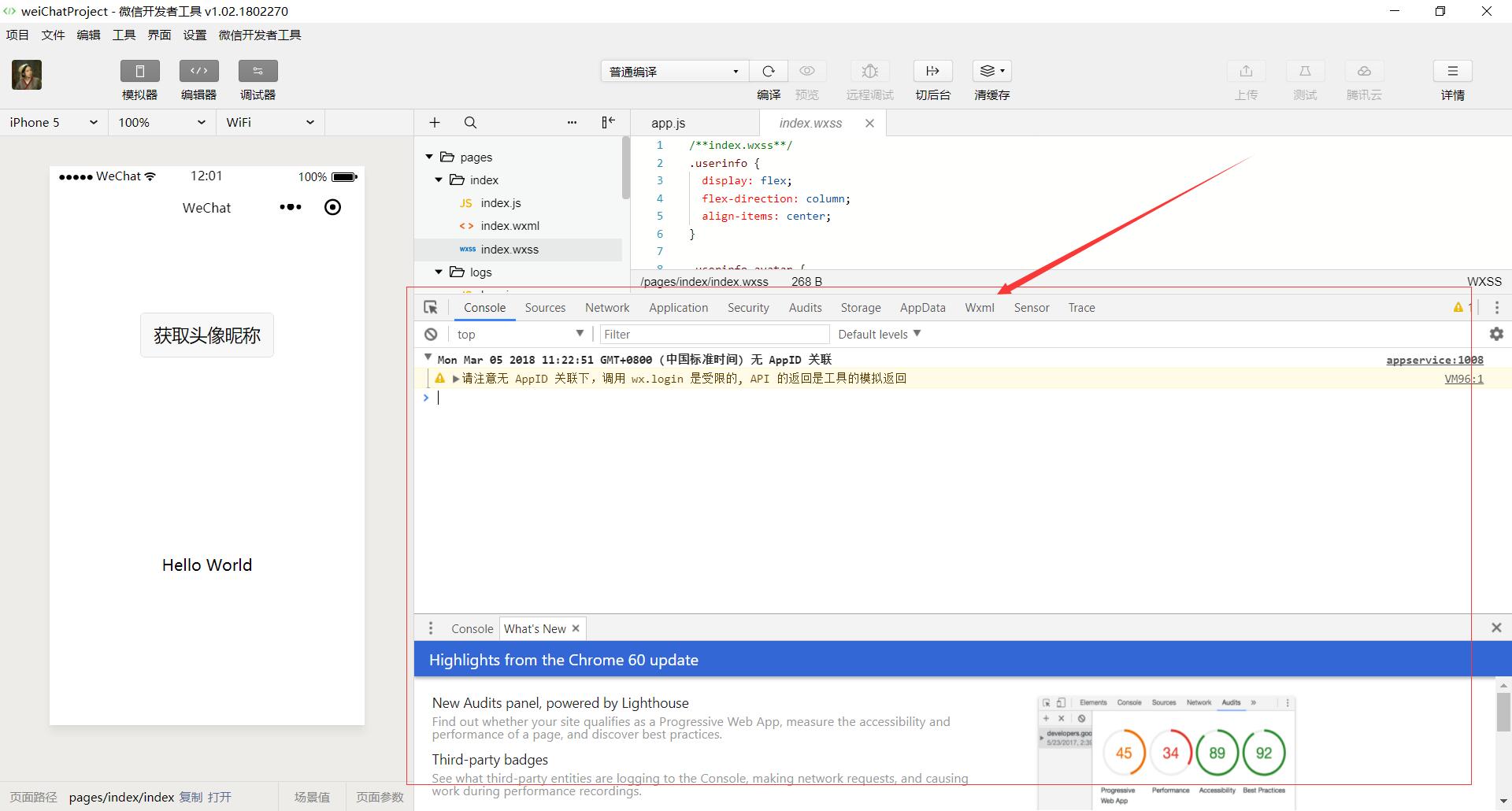Click the clear console icon
This screenshot has height=811, width=1512.
coord(431,334)
